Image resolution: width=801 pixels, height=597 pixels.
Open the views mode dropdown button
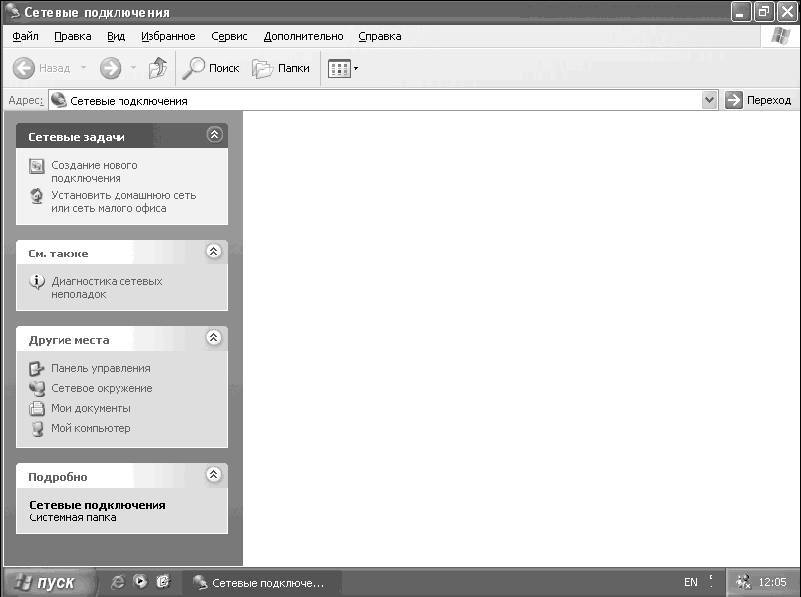click(343, 69)
